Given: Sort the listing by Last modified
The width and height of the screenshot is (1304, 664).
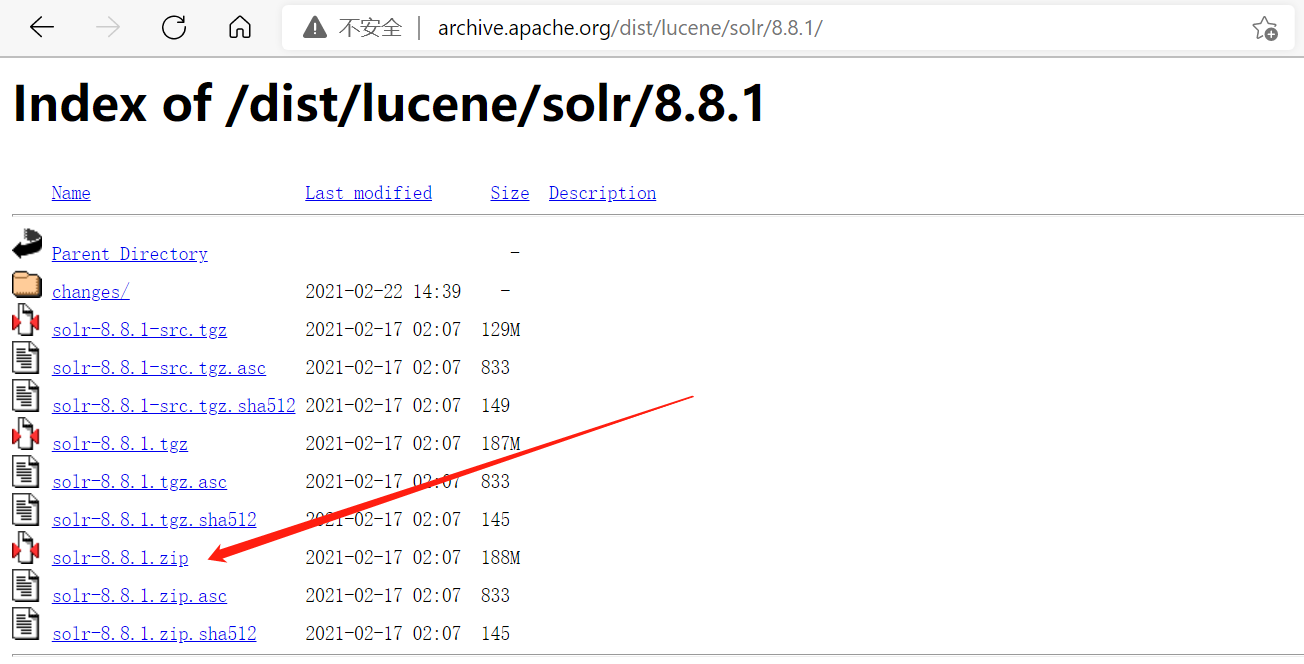Looking at the screenshot, I should click(369, 193).
